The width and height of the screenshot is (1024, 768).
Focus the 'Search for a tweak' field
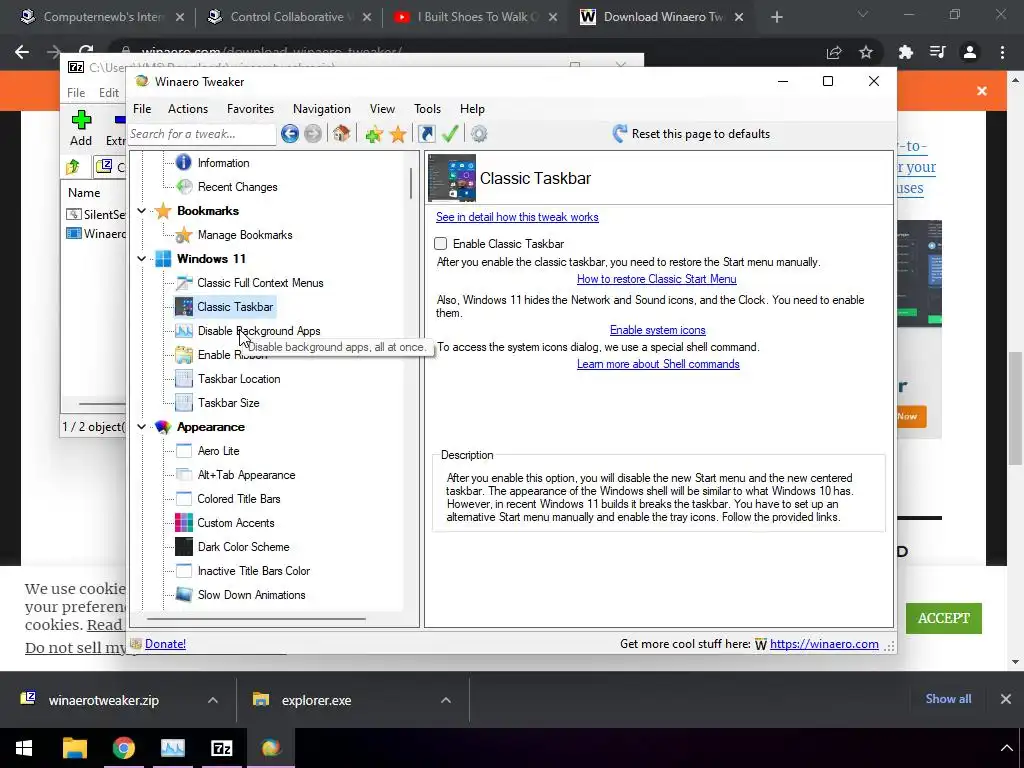202,134
